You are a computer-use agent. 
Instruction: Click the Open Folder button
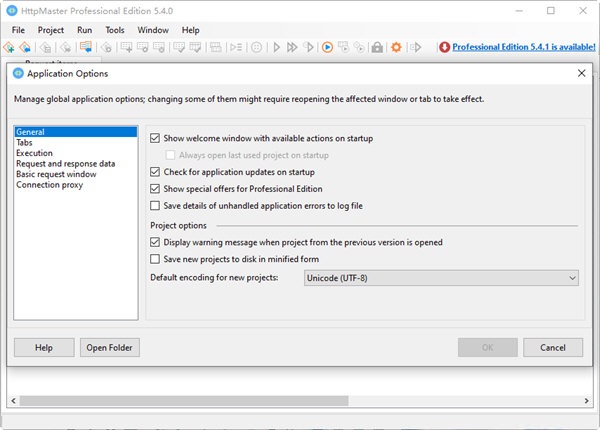pos(110,347)
